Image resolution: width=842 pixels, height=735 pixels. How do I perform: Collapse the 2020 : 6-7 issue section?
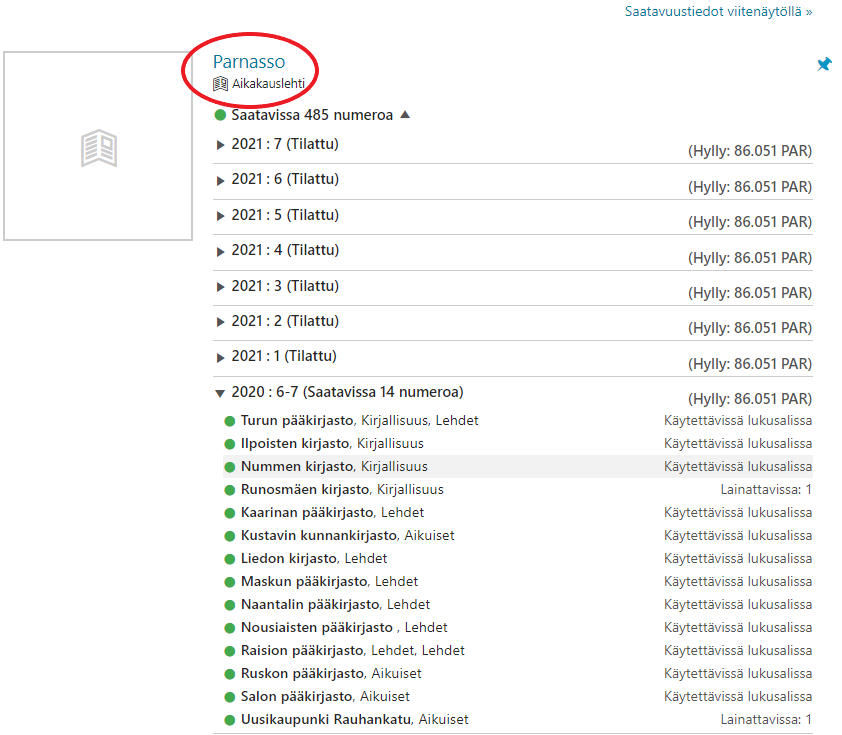click(221, 393)
